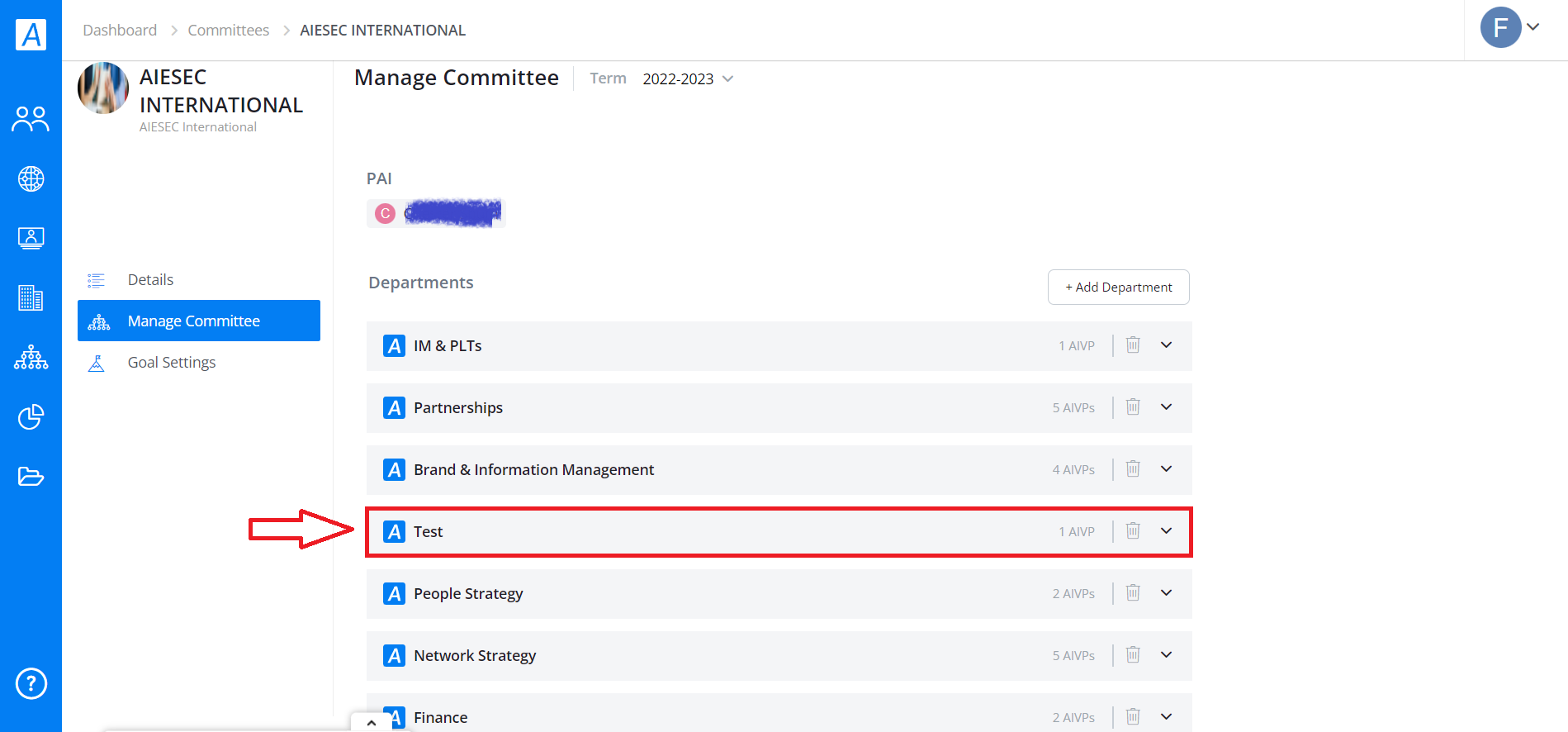The image size is (1568, 732).
Task: Expand the Network Strategy department
Action: [1166, 654]
